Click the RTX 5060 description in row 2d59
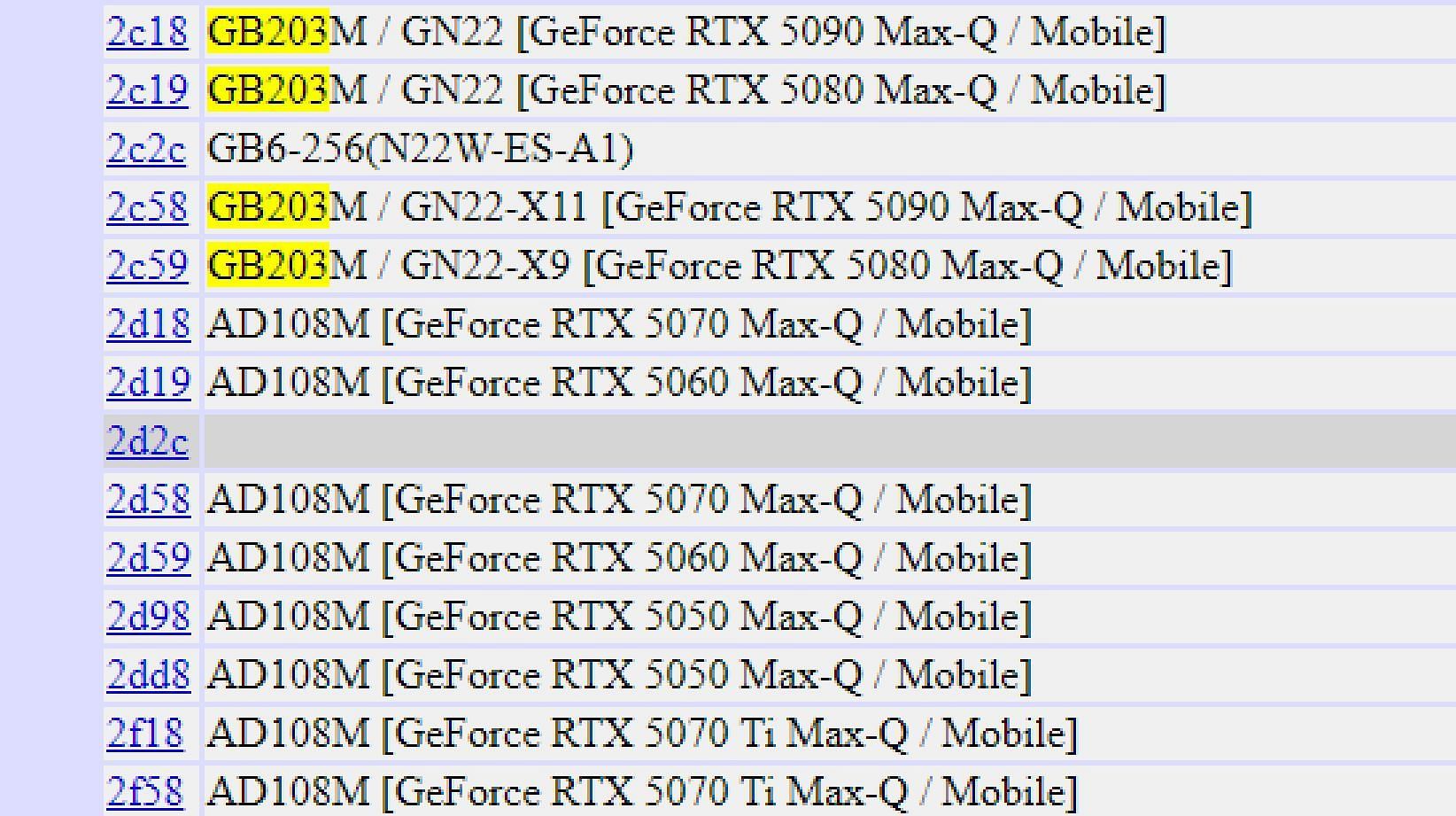Image resolution: width=1456 pixels, height=816 pixels. (619, 559)
